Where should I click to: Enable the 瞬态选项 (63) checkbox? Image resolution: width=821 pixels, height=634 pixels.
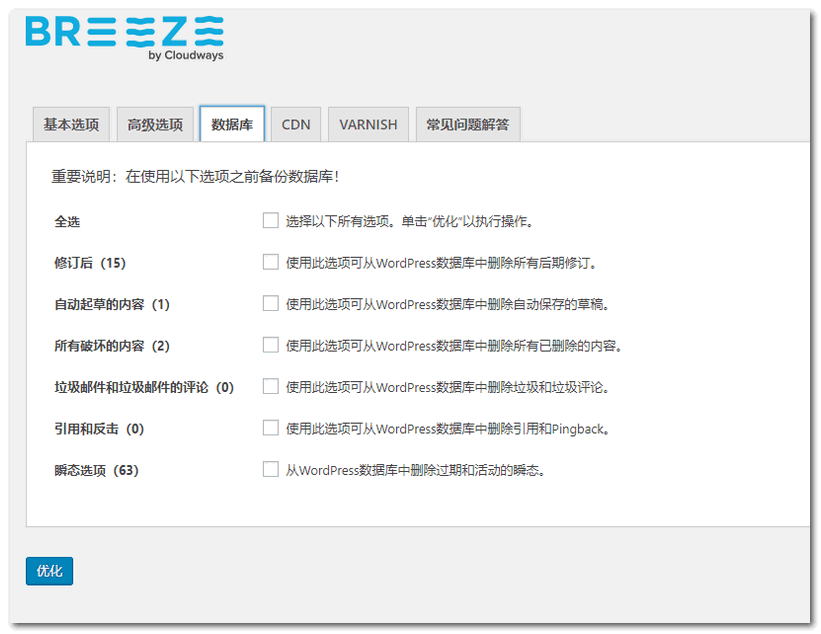[x=270, y=469]
